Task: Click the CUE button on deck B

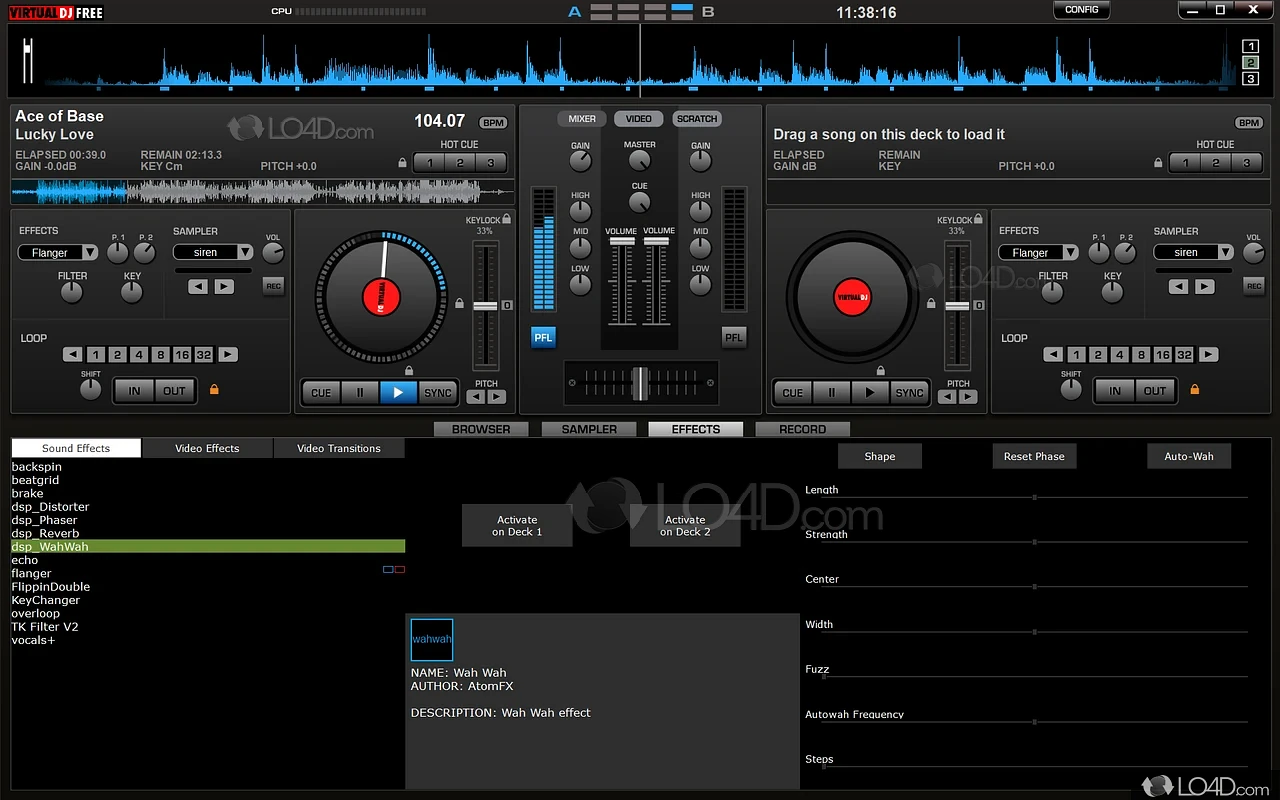Action: click(x=793, y=393)
